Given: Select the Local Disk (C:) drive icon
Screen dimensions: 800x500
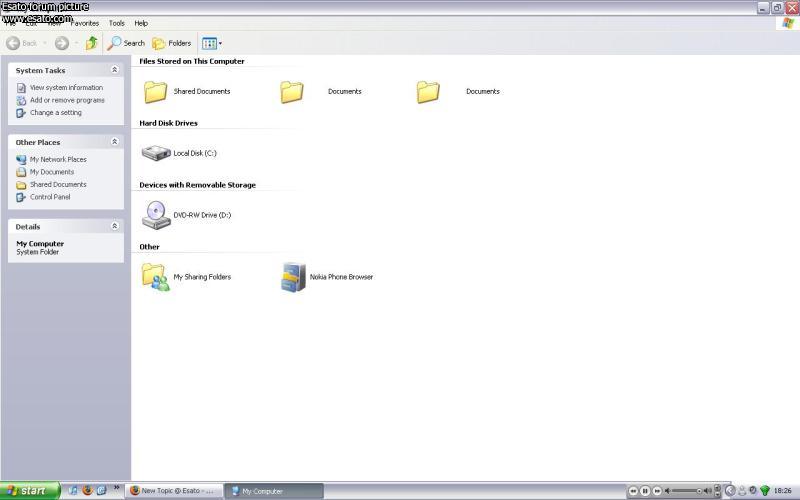Looking at the screenshot, I should [x=156, y=153].
